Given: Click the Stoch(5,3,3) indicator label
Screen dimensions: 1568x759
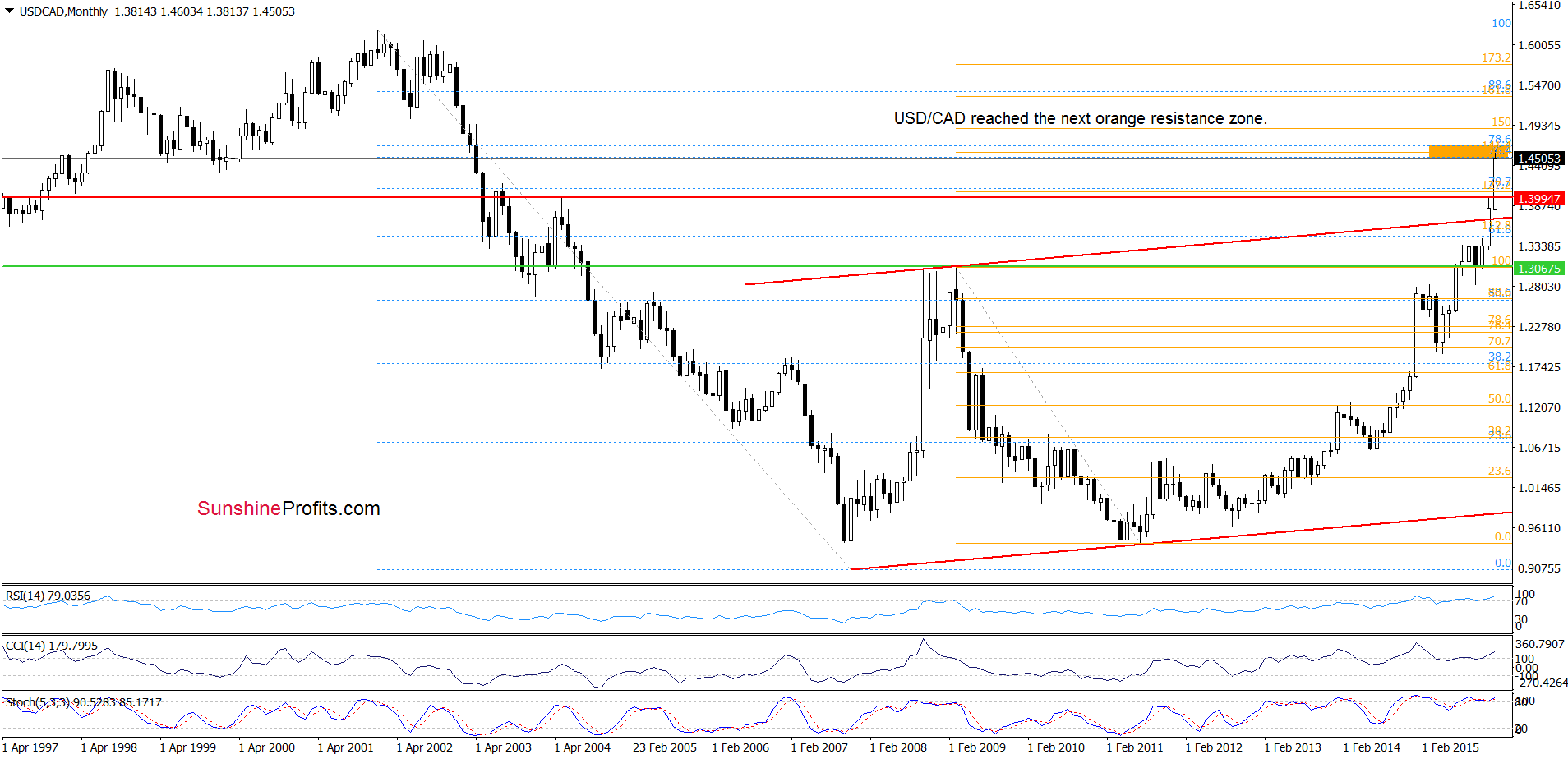Looking at the screenshot, I should point(83,702).
